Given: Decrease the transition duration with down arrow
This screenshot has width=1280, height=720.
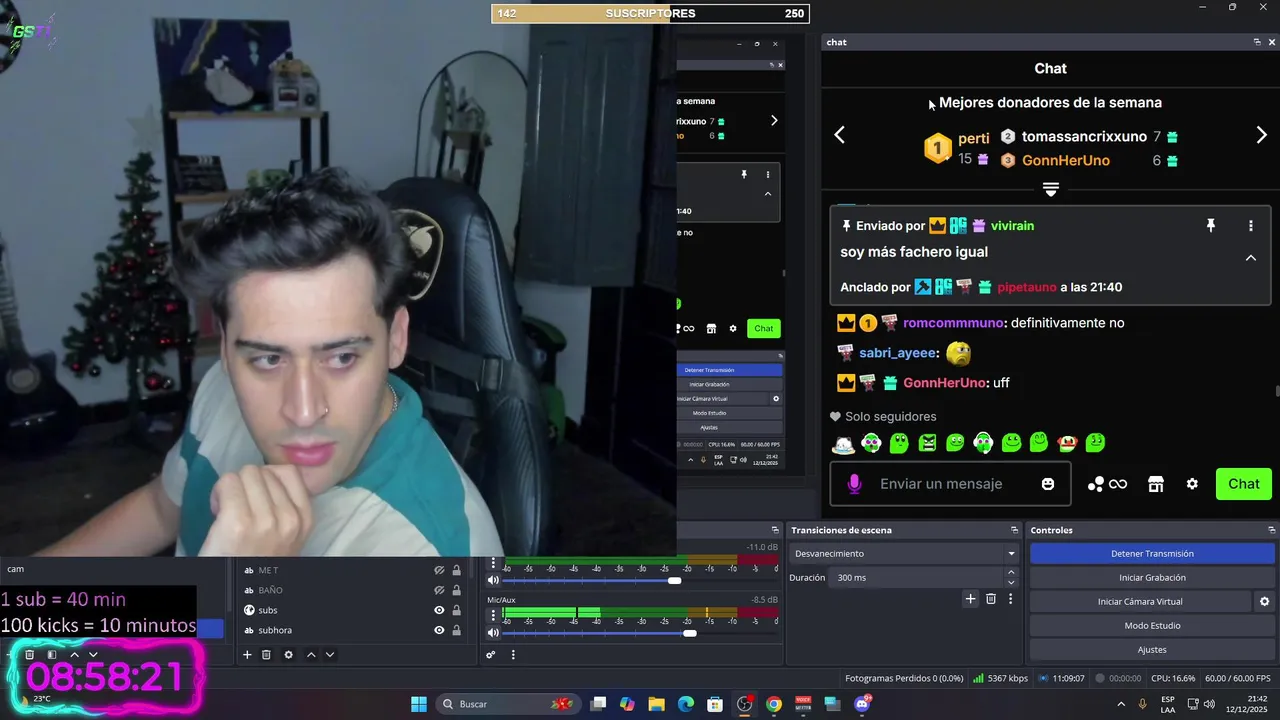Looking at the screenshot, I should tap(1011, 583).
